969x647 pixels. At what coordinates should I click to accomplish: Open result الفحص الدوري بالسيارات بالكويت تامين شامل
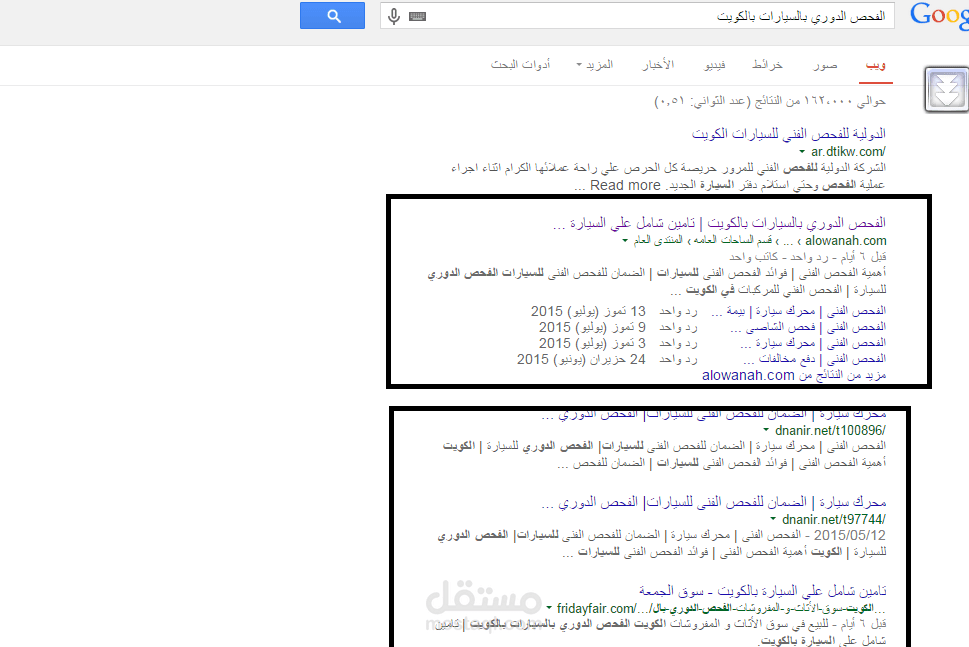(719, 222)
